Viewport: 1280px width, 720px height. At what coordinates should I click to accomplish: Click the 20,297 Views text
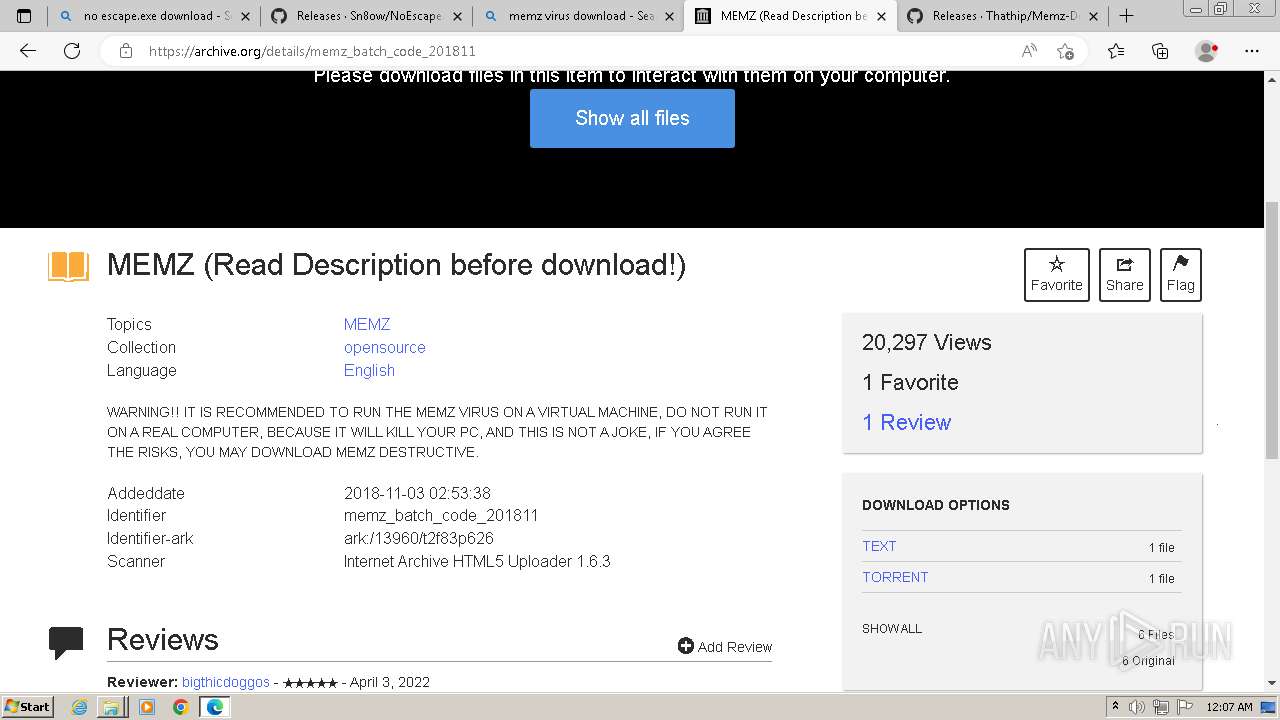pyautogui.click(x=927, y=342)
